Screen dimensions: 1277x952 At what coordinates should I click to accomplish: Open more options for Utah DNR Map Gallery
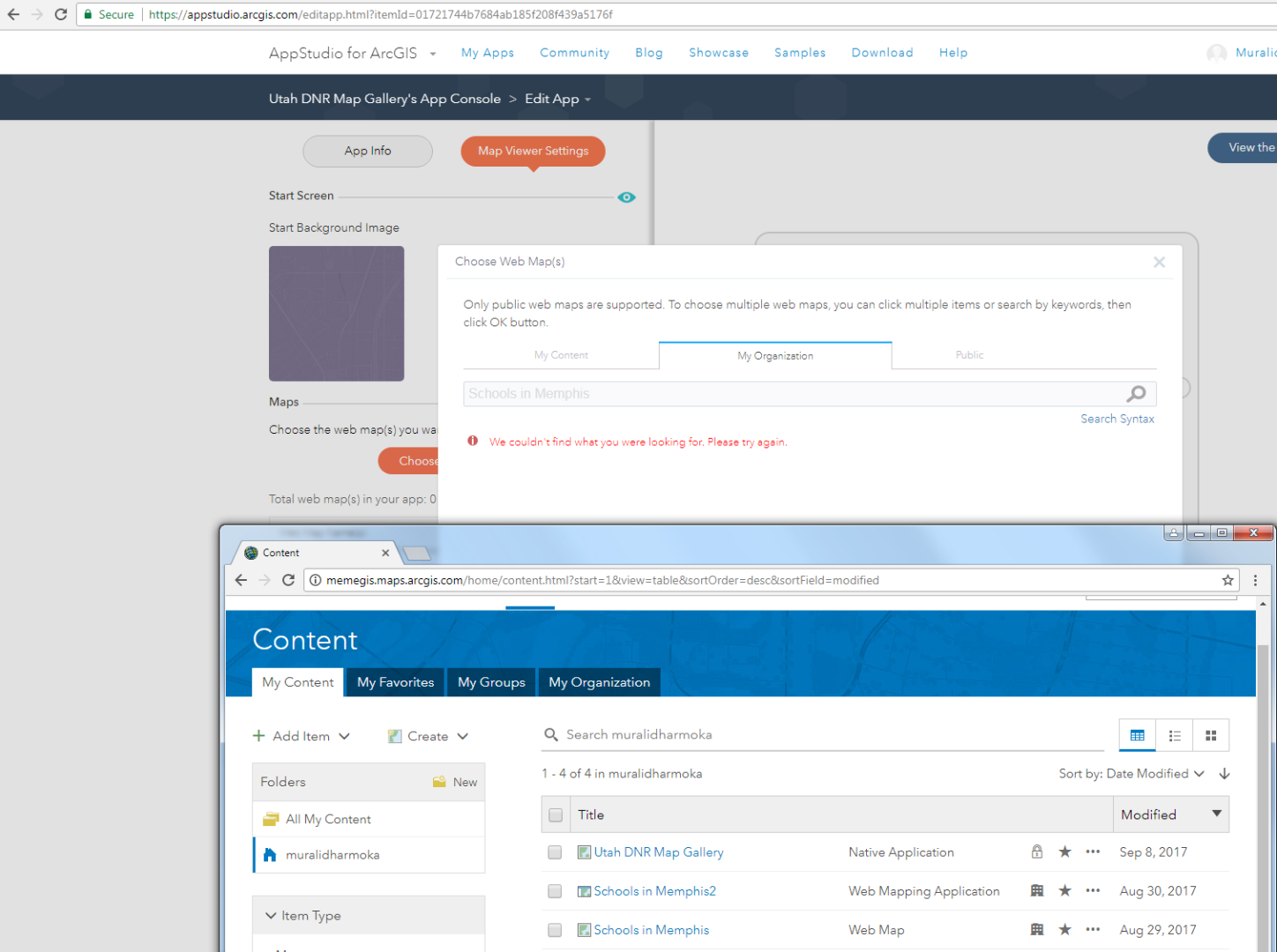(1093, 852)
